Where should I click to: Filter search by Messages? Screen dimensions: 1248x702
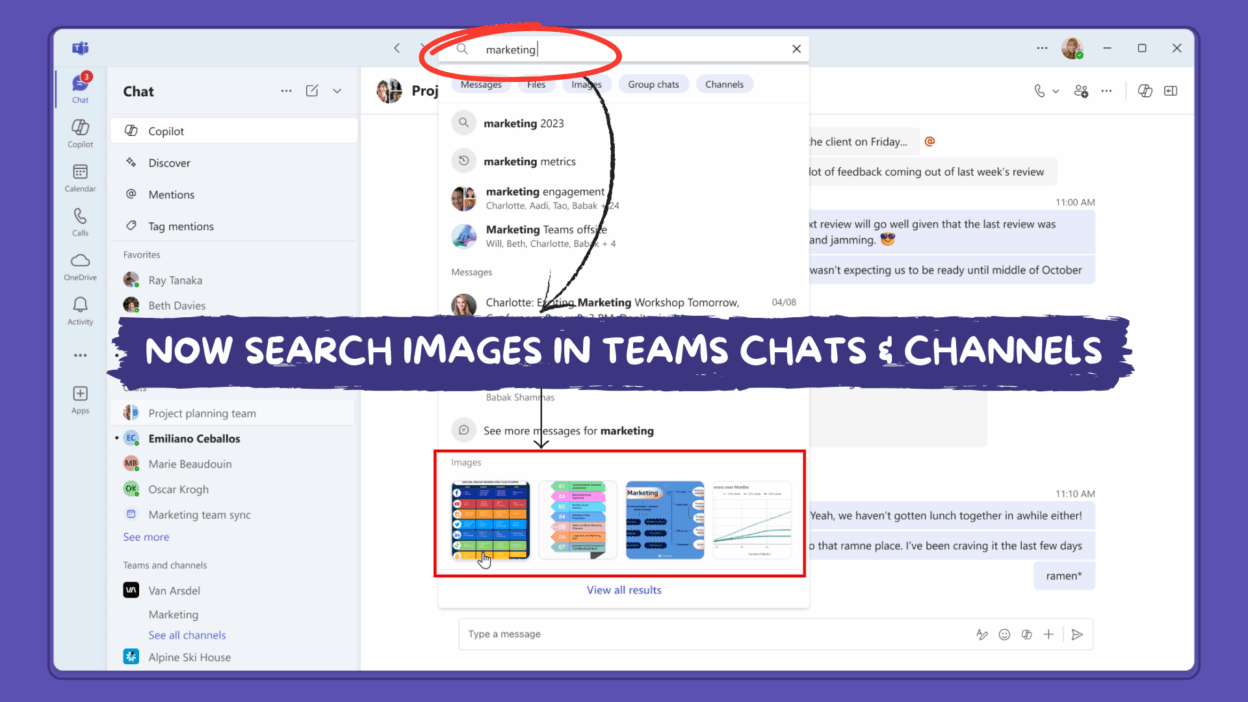click(x=481, y=85)
